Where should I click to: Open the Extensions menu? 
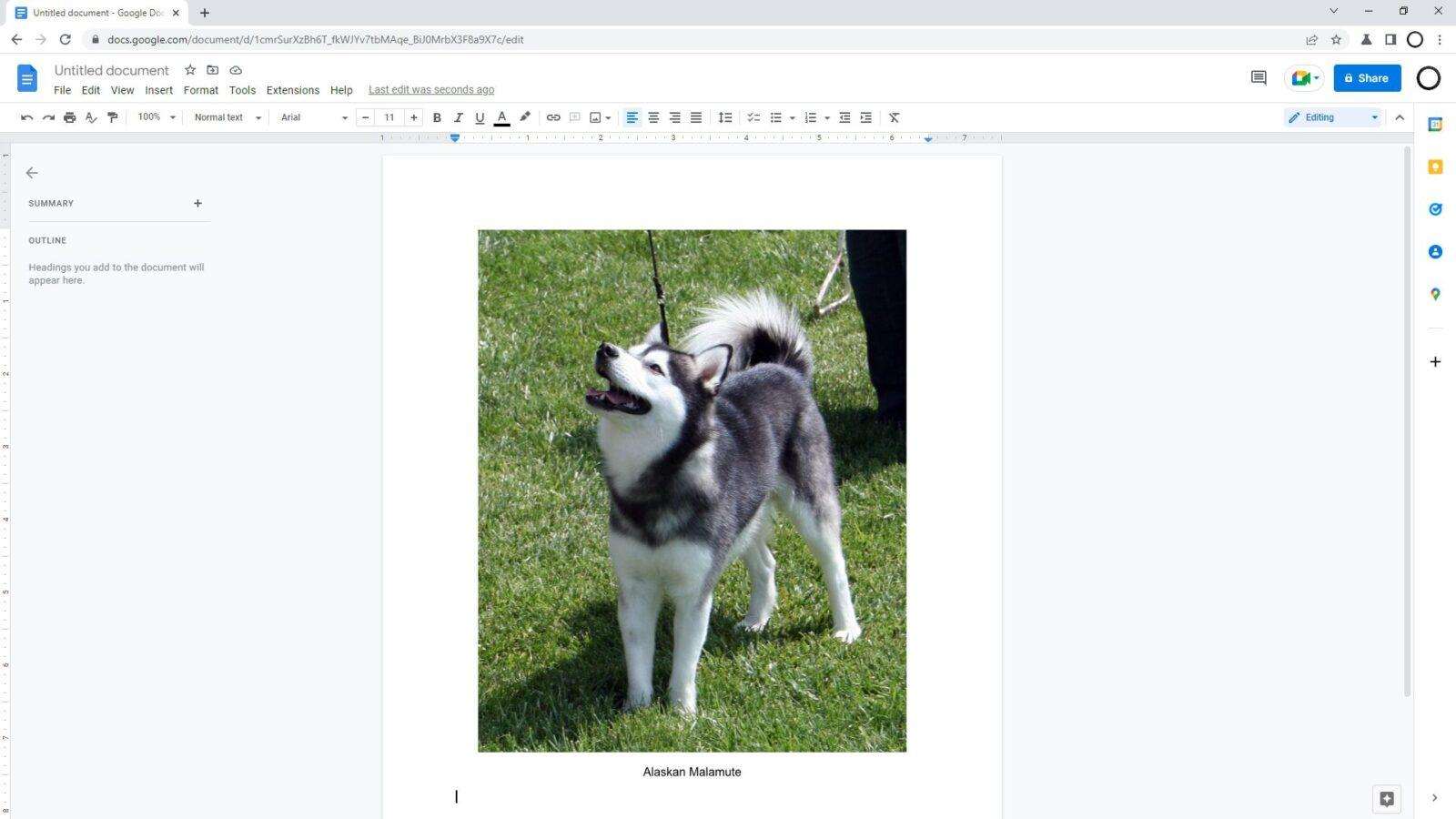coord(292,89)
